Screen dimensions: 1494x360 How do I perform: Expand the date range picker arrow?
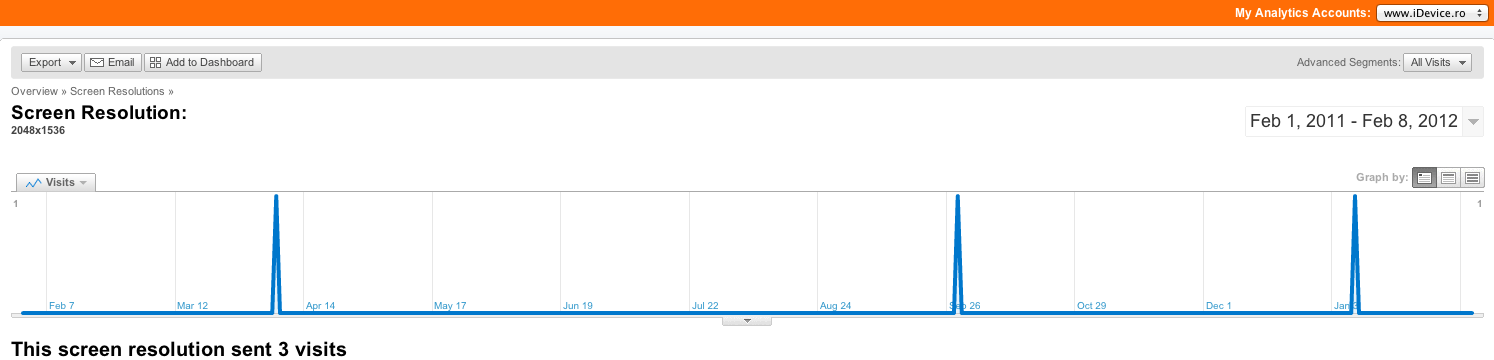pos(1473,122)
